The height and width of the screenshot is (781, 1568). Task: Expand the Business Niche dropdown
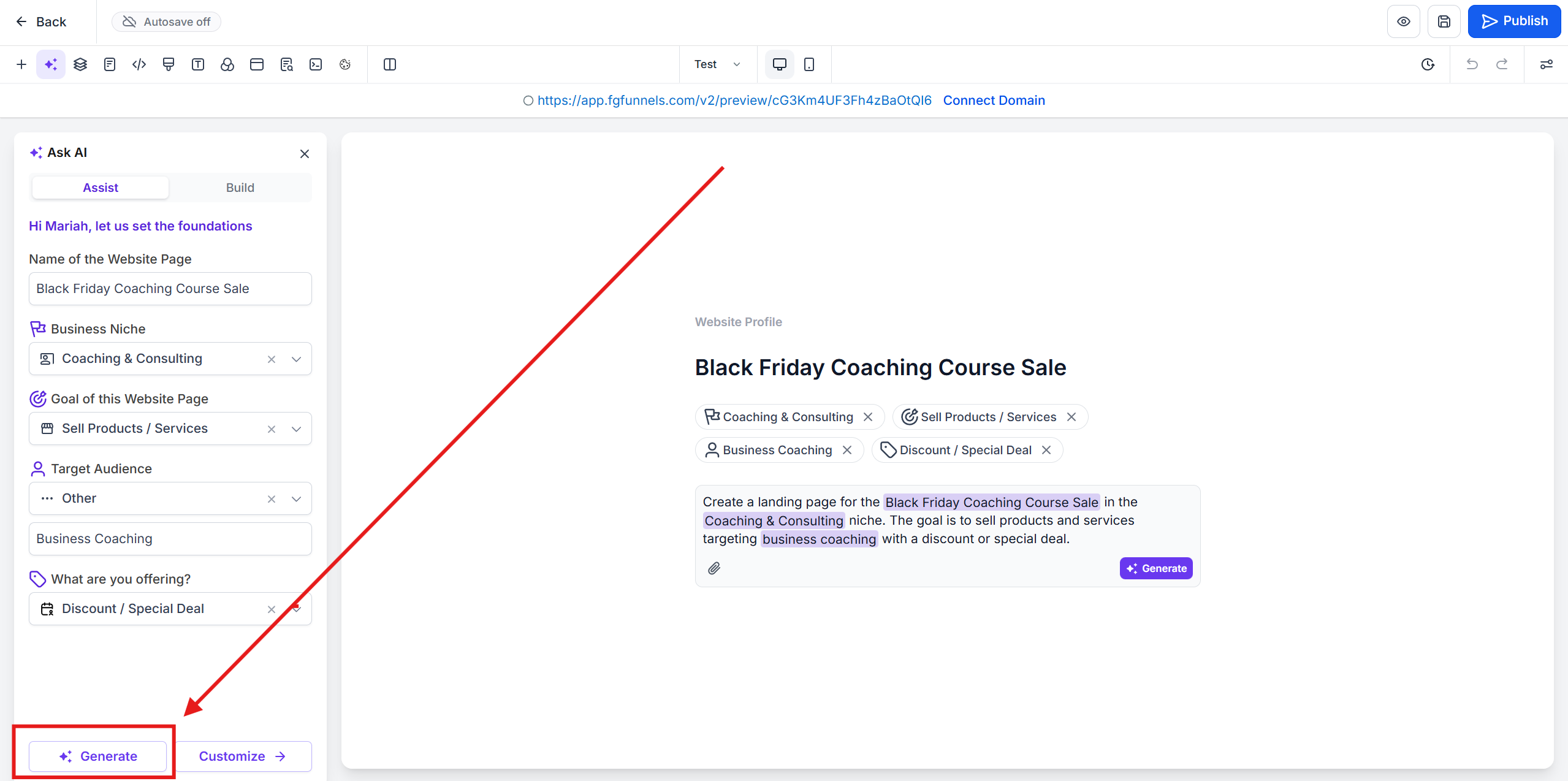point(297,359)
